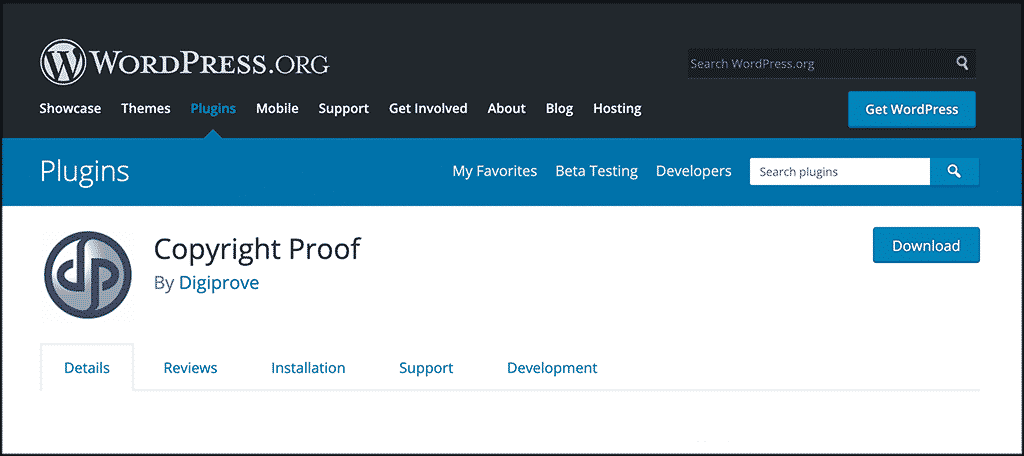This screenshot has width=1024, height=456.
Task: Switch to the Installation tab
Action: pyautogui.click(x=308, y=368)
